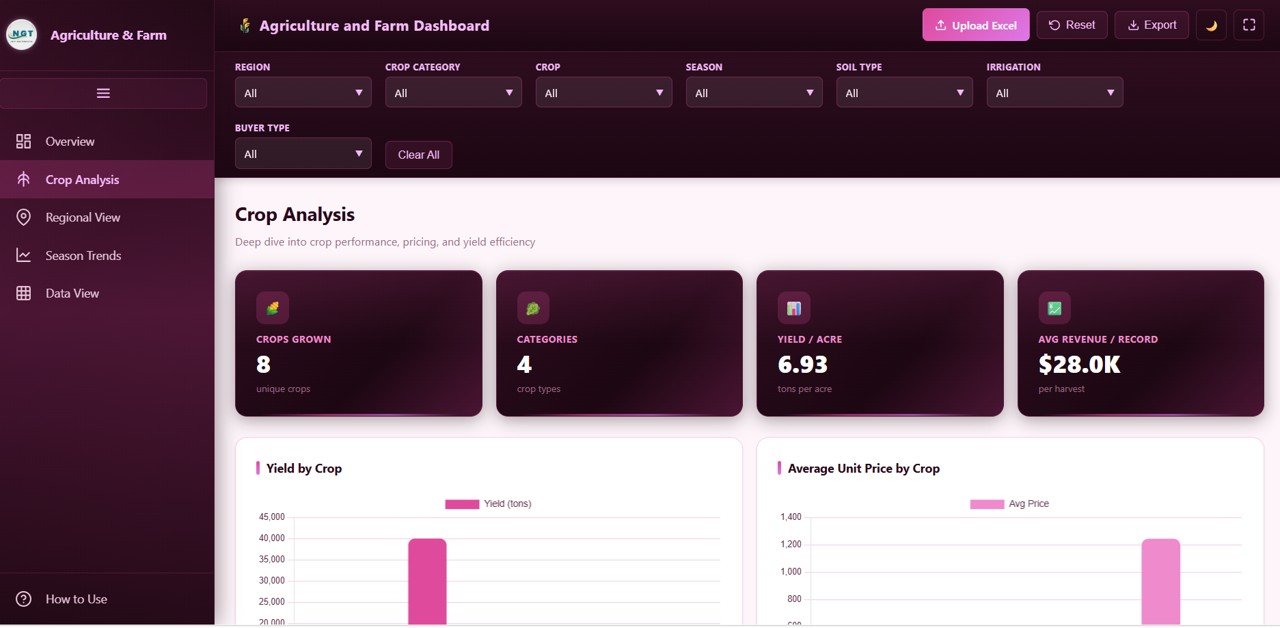Click the Overview grid icon in sidebar
Screen dimensions: 1280x628
click(23, 141)
